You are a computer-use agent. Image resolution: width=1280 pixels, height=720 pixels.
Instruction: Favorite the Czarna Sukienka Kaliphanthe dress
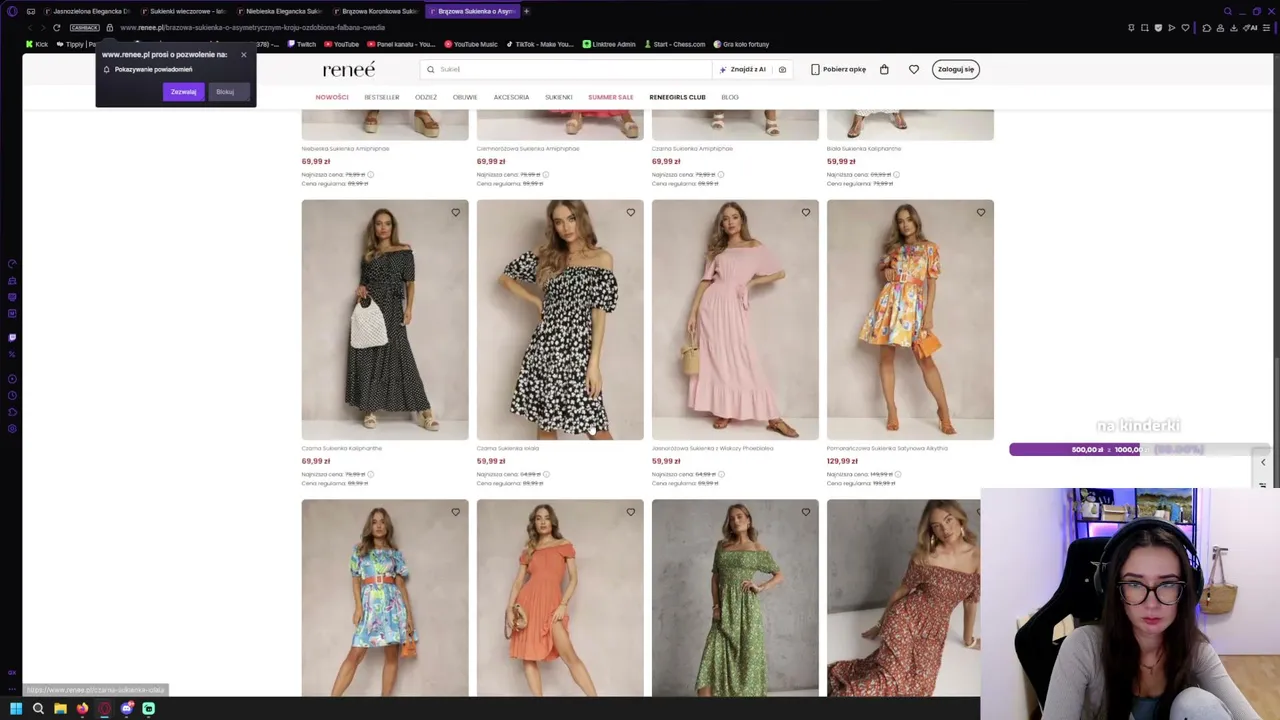455,212
